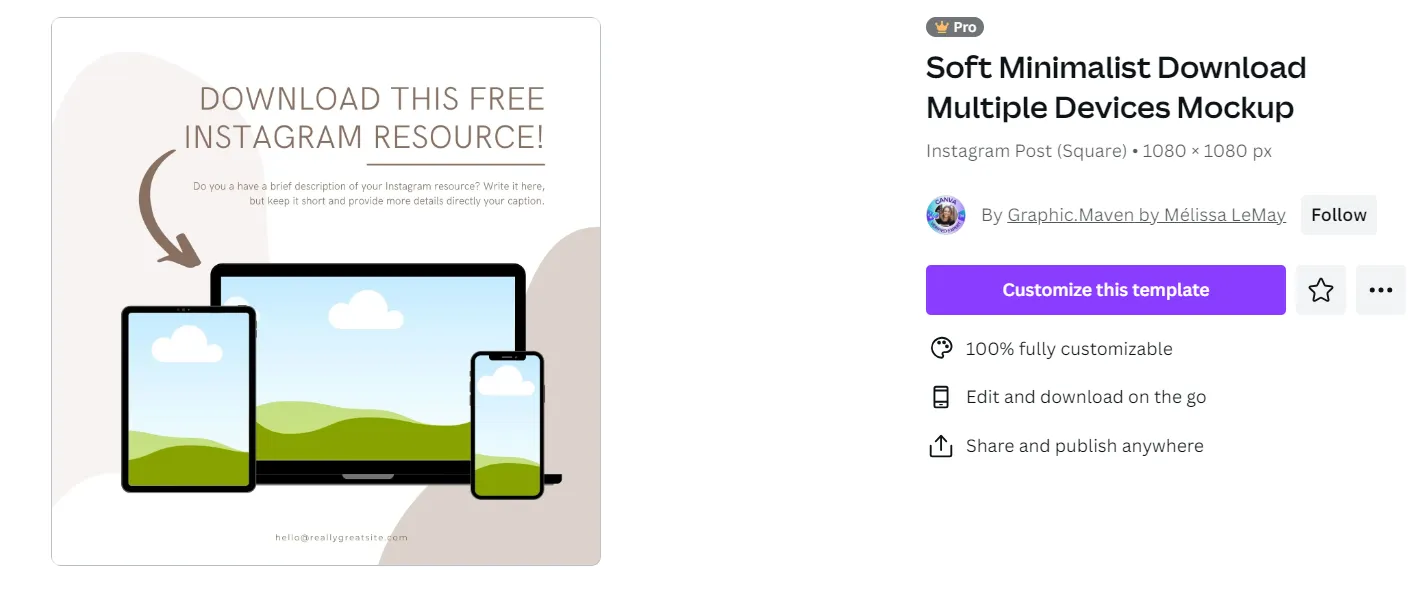Click the palette icon beside fully customizable

pos(940,348)
